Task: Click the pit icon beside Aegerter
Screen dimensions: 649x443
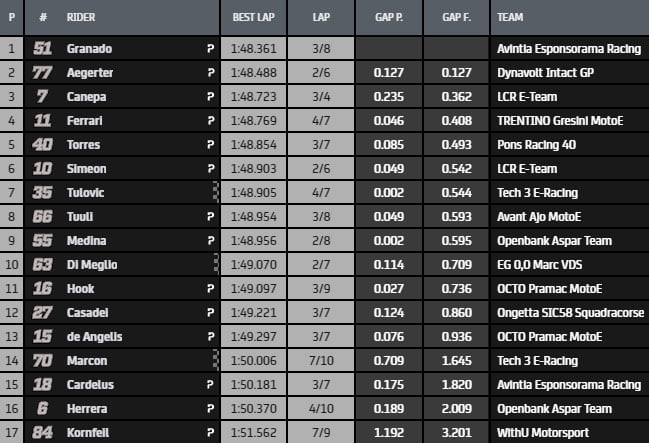Action: tap(210, 72)
